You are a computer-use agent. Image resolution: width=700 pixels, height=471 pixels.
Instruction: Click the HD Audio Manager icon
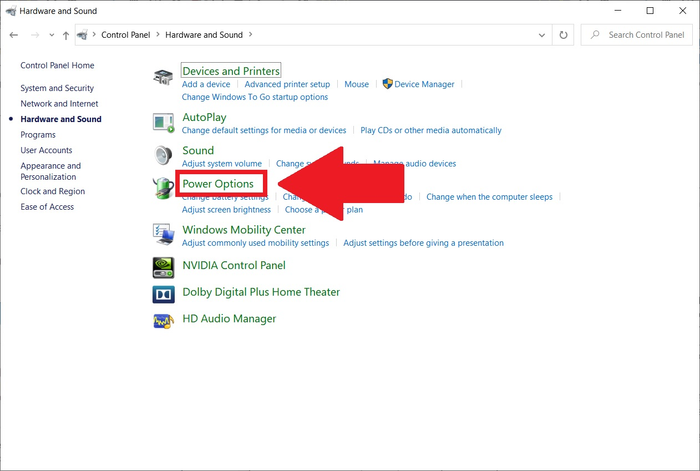163,321
